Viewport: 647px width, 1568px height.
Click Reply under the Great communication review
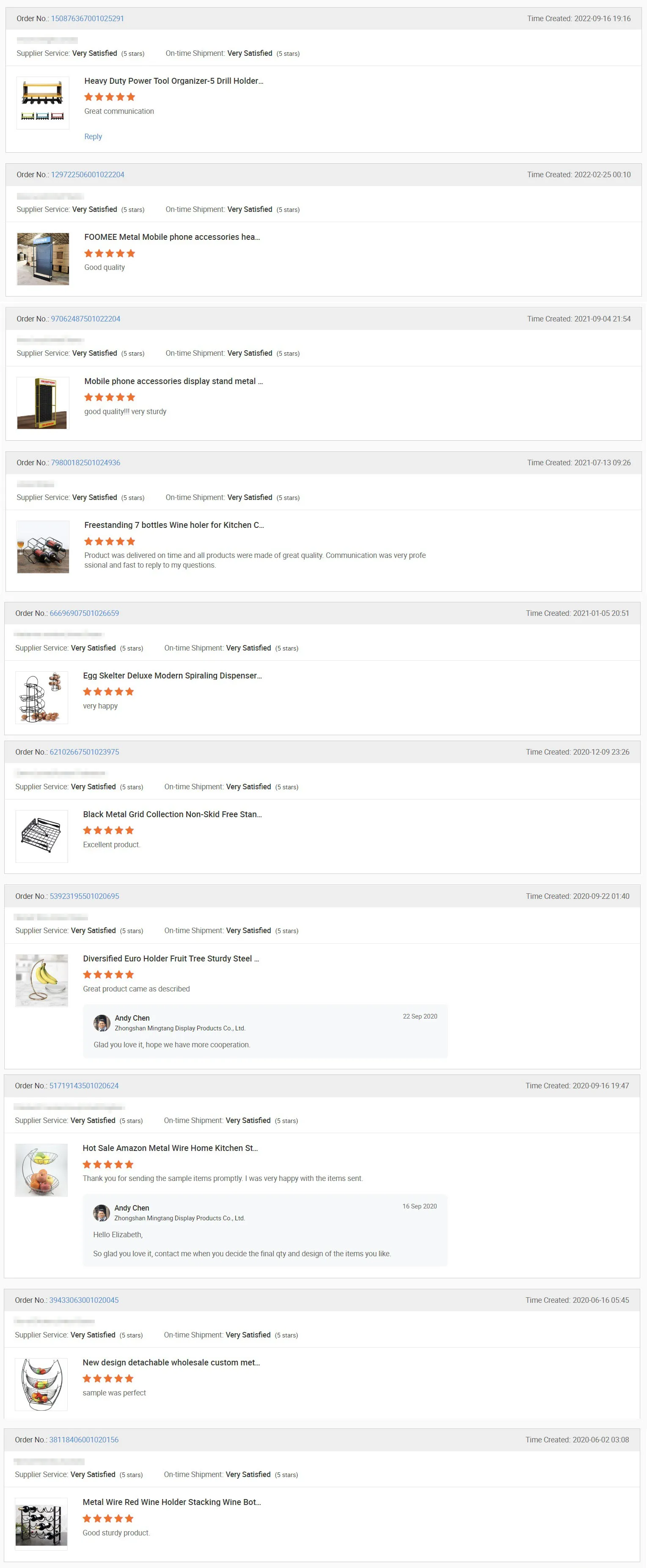[93, 136]
